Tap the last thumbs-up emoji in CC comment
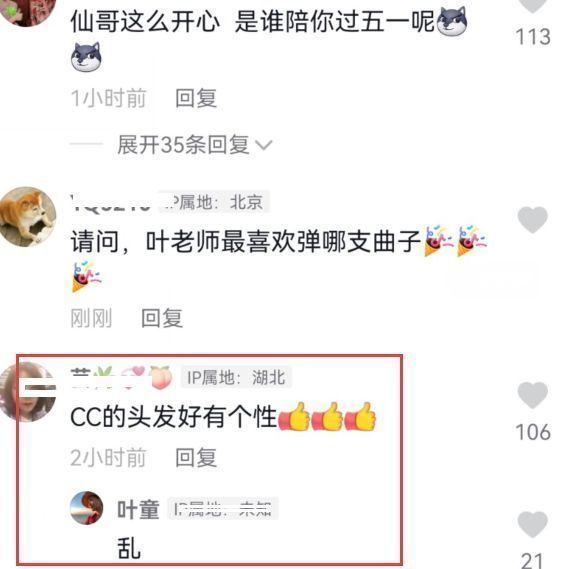 click(x=360, y=417)
